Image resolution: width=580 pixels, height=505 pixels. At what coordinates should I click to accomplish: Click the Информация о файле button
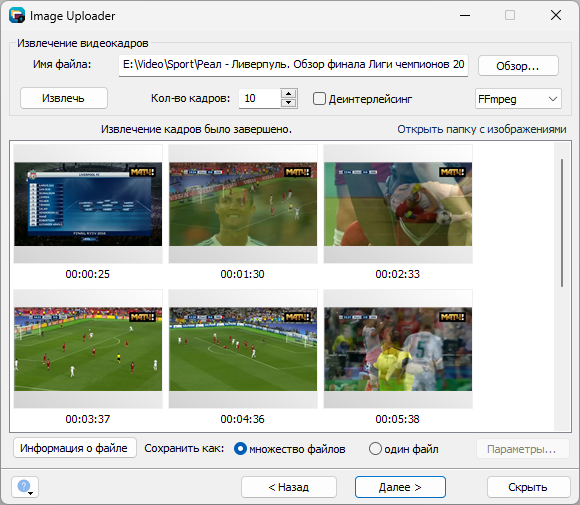74,448
